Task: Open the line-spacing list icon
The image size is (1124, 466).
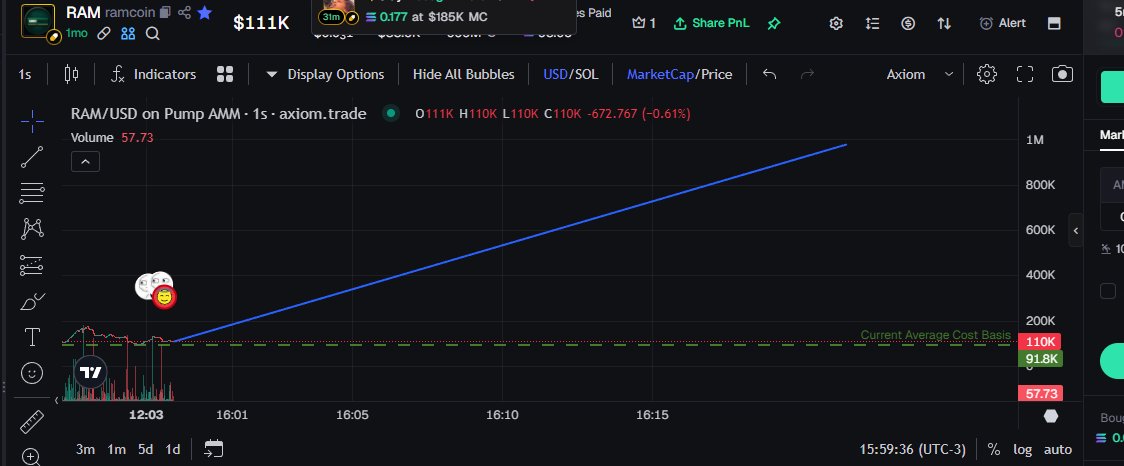Action: [x=872, y=24]
